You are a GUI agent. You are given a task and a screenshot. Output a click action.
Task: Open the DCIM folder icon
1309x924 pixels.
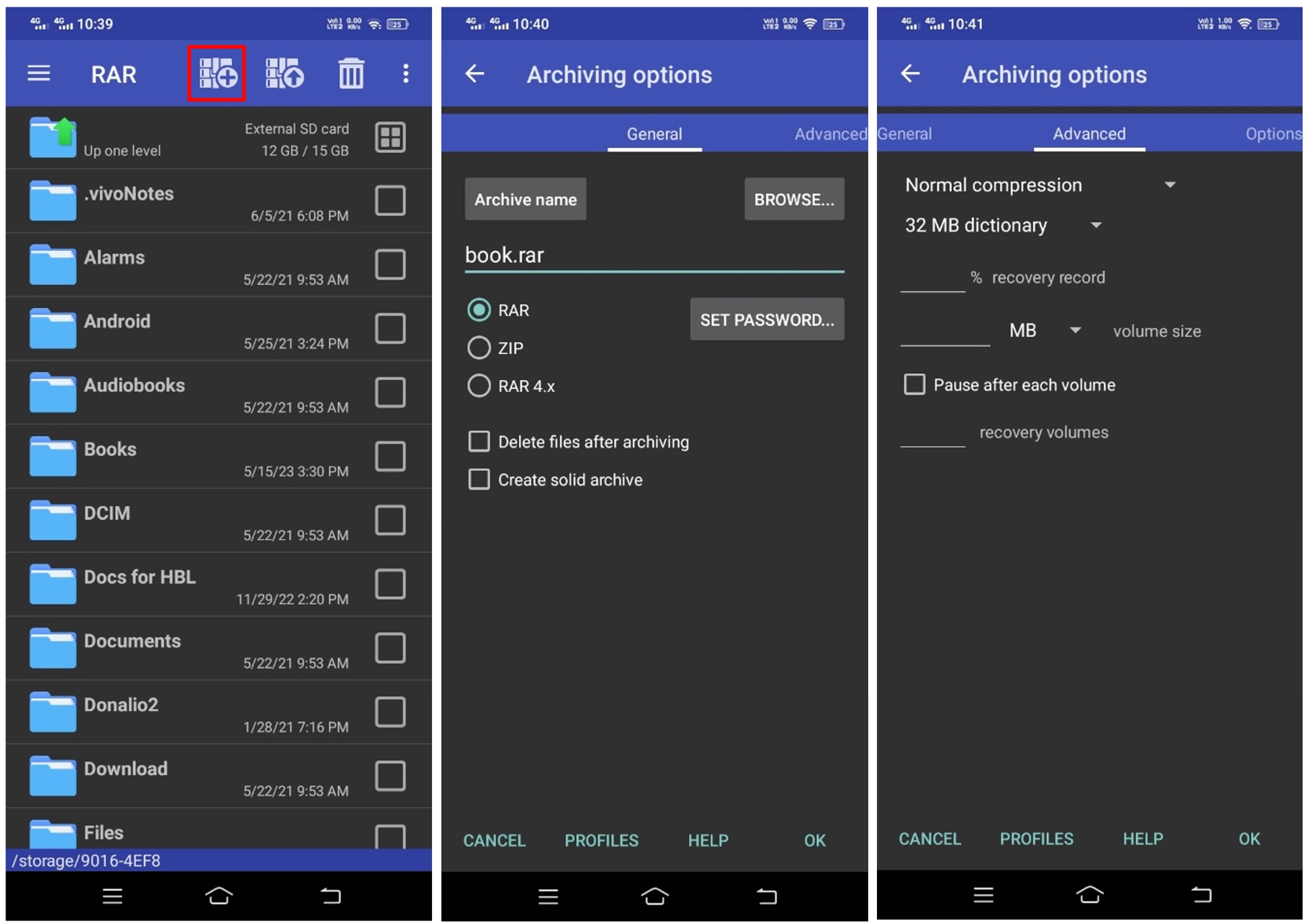pos(53,520)
